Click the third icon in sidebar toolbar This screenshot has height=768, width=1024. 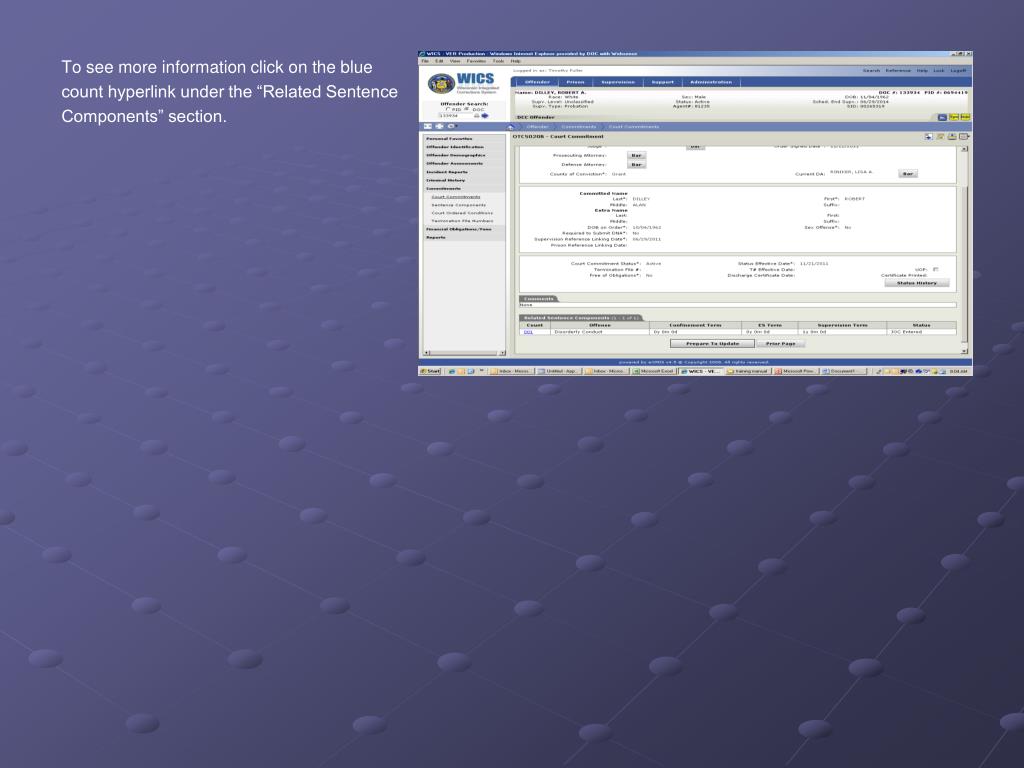tap(451, 126)
